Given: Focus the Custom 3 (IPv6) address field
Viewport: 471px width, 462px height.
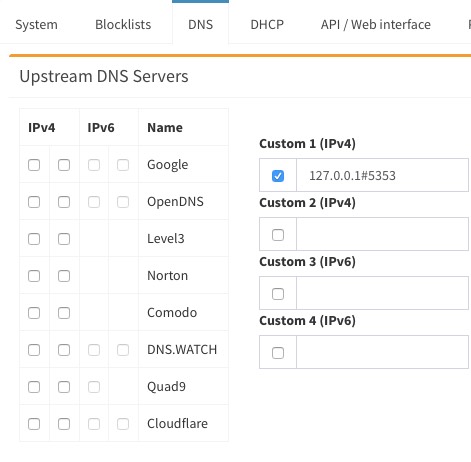Looking at the screenshot, I should (382, 293).
